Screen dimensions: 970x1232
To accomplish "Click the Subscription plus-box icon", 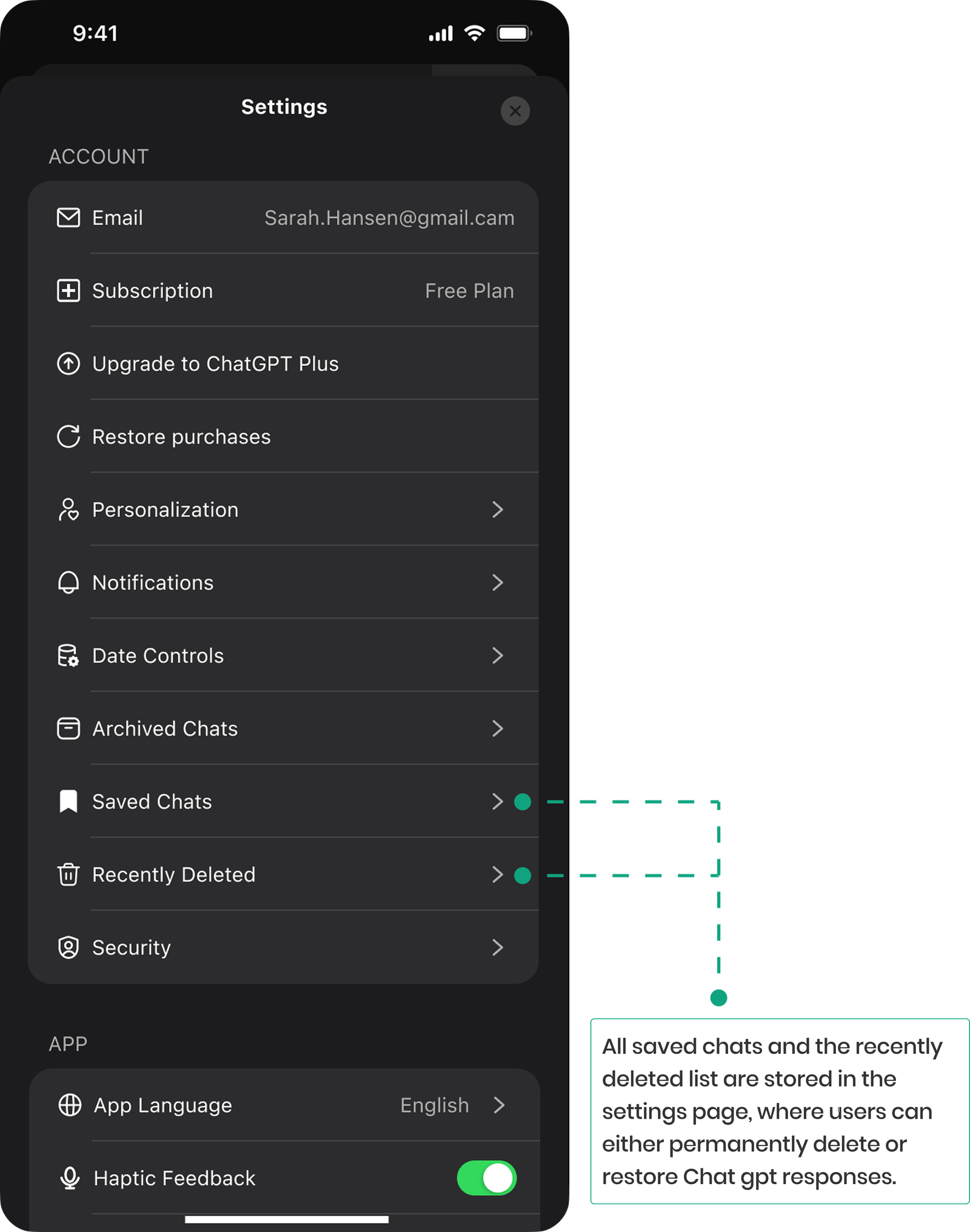I will pyautogui.click(x=69, y=291).
